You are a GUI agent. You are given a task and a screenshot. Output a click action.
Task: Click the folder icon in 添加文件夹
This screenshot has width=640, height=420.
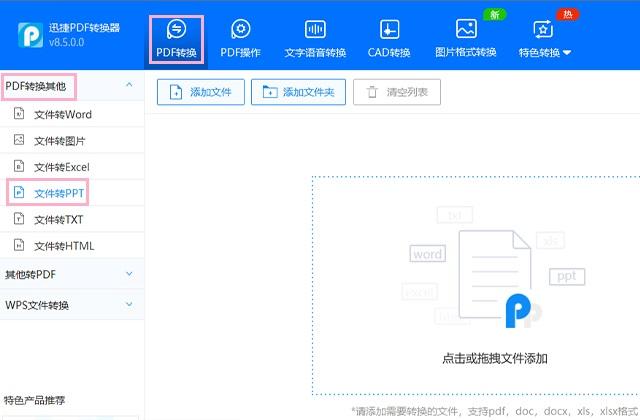(x=270, y=92)
